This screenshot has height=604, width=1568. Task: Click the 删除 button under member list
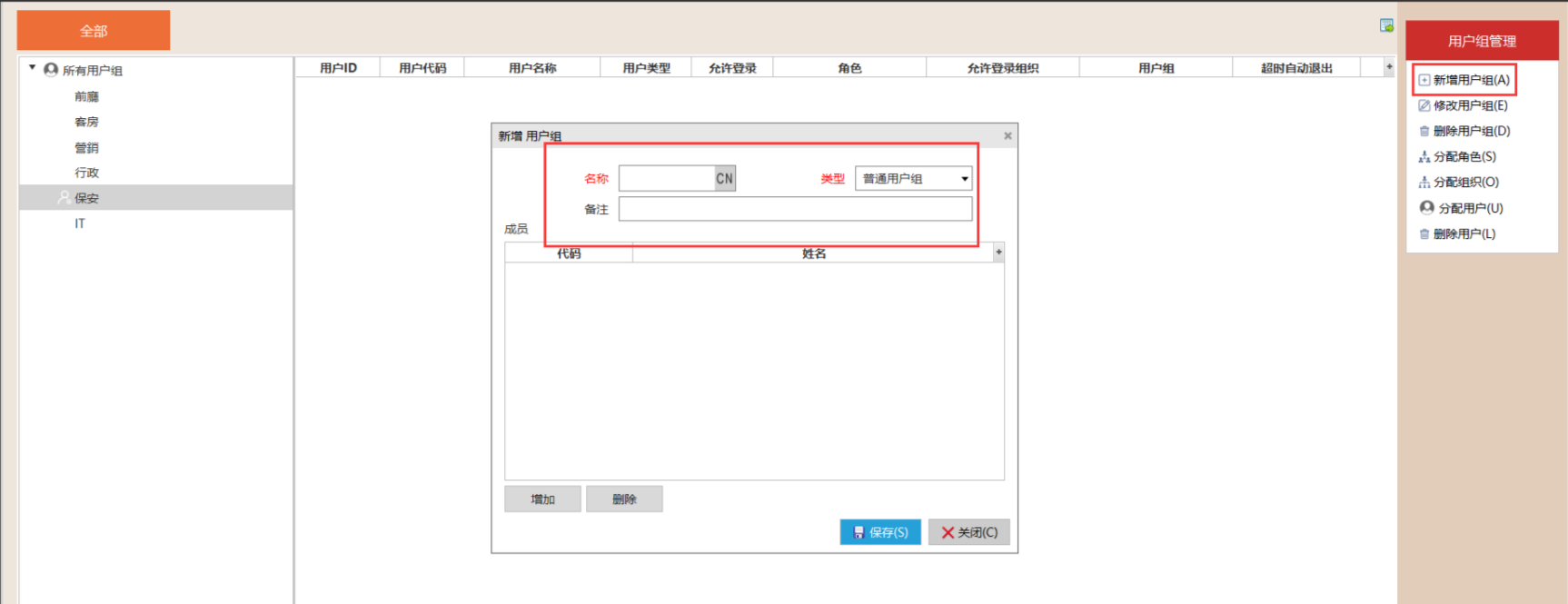click(x=624, y=499)
